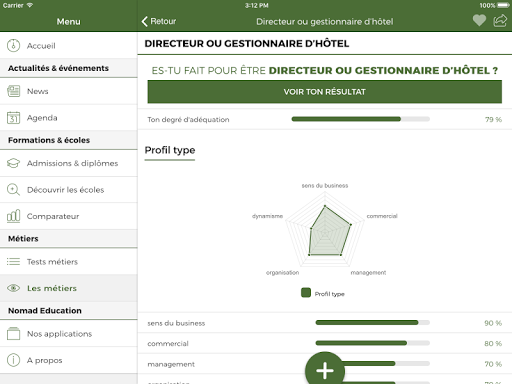
Task: Open Nos applications menu item
Action: point(69,334)
